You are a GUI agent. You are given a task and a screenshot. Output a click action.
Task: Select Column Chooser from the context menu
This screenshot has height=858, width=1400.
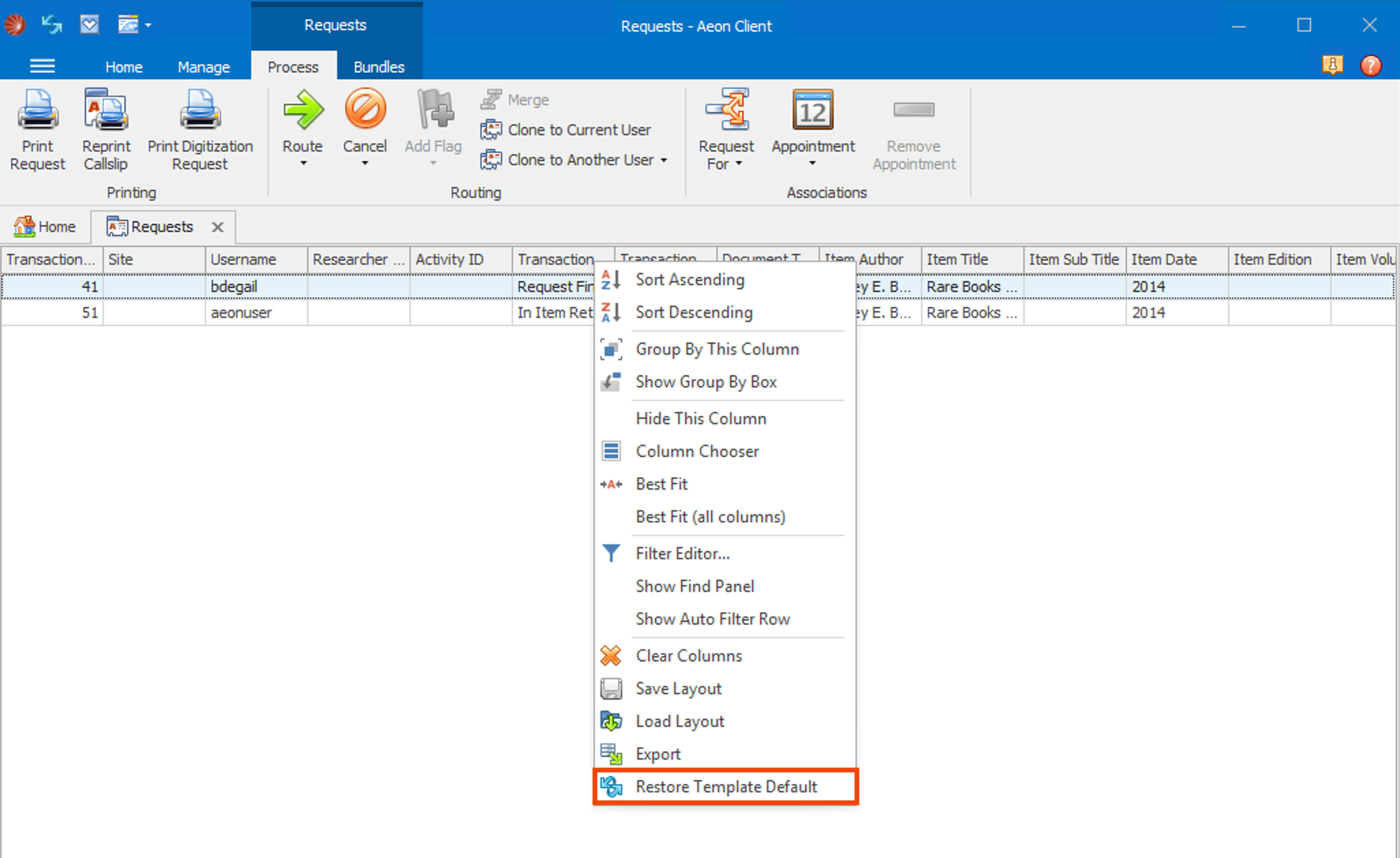tap(697, 451)
